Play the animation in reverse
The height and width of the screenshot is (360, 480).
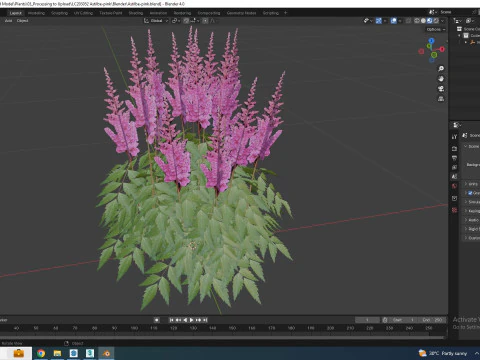click(185, 320)
